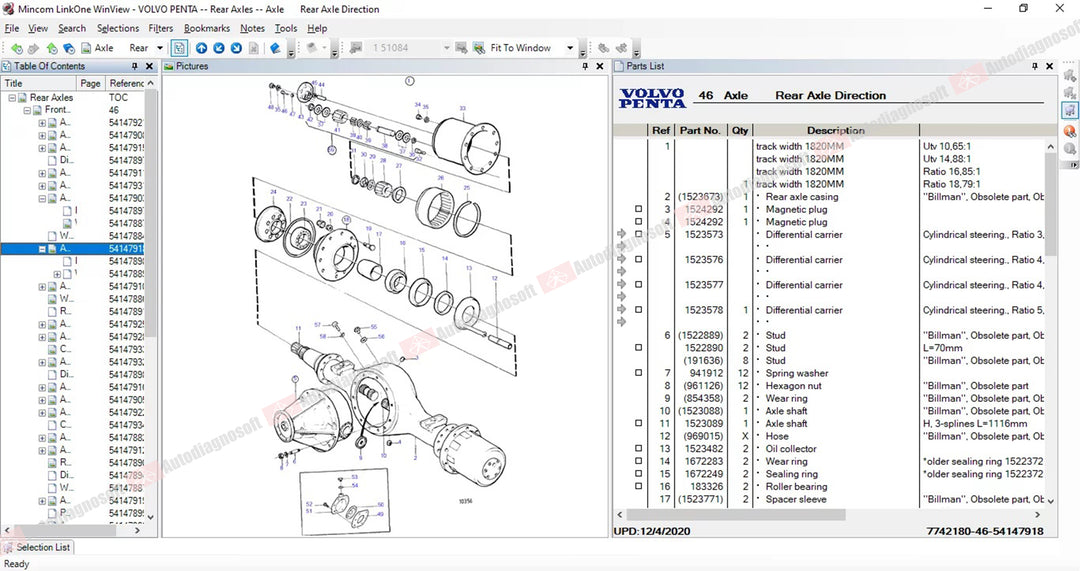Image resolution: width=1080 pixels, height=571 pixels.
Task: Open the File menu
Action: pyautogui.click(x=12, y=28)
